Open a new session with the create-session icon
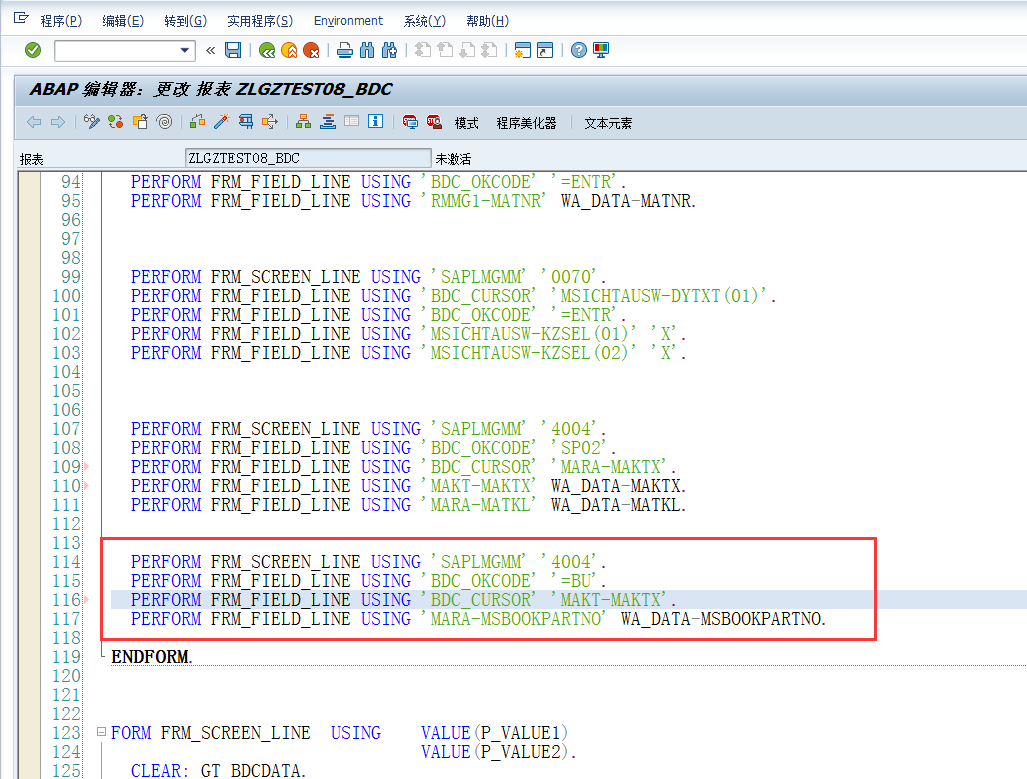Image resolution: width=1027 pixels, height=779 pixels. coord(522,50)
